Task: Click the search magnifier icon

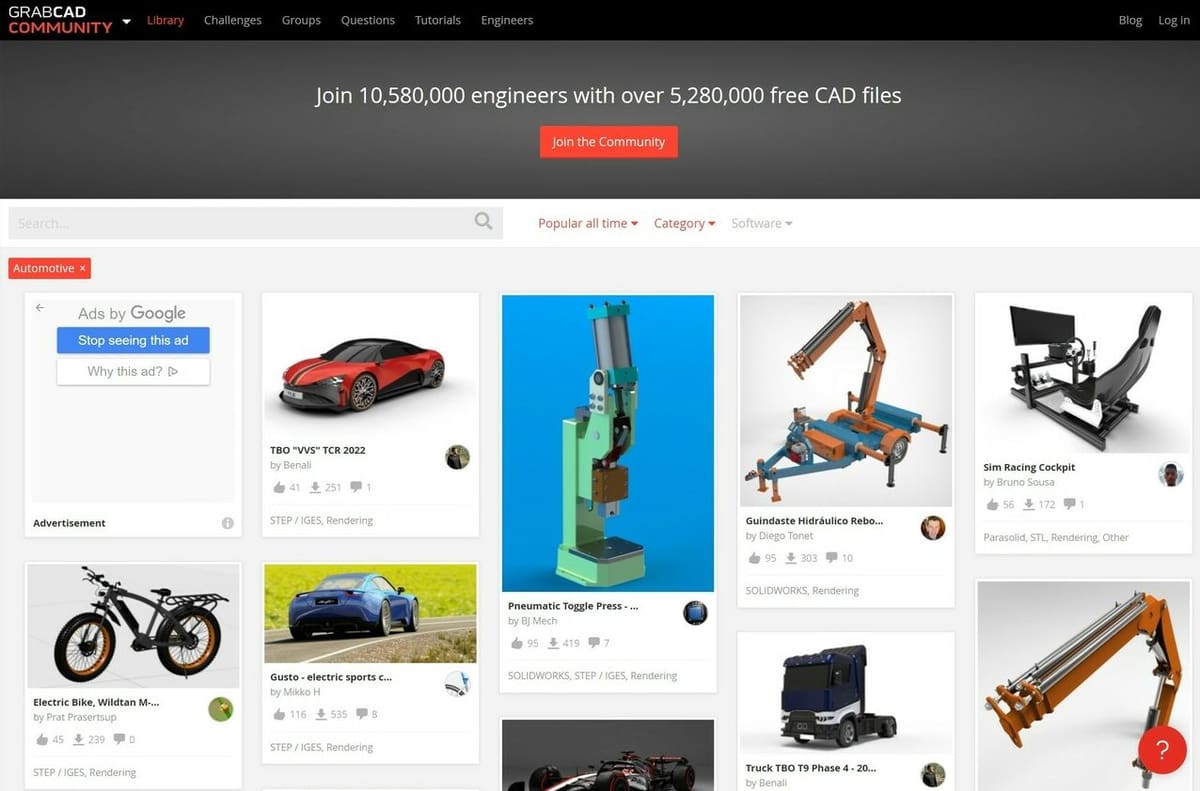Action: point(483,222)
